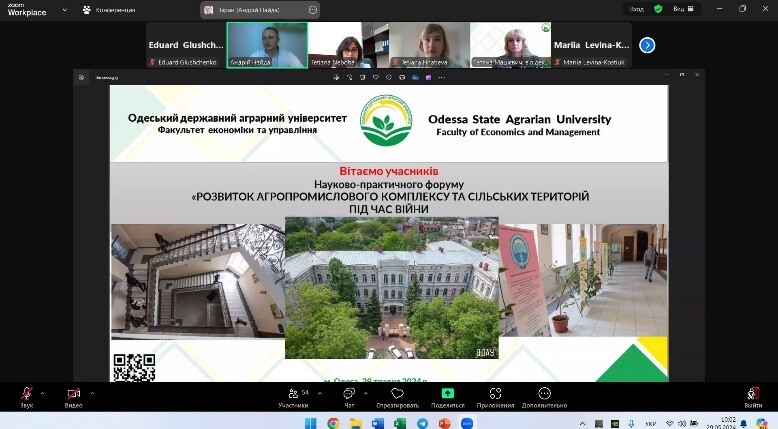Screen dimensions: 778x429
Task: Turn on the camera (Видео)
Action: (73, 394)
